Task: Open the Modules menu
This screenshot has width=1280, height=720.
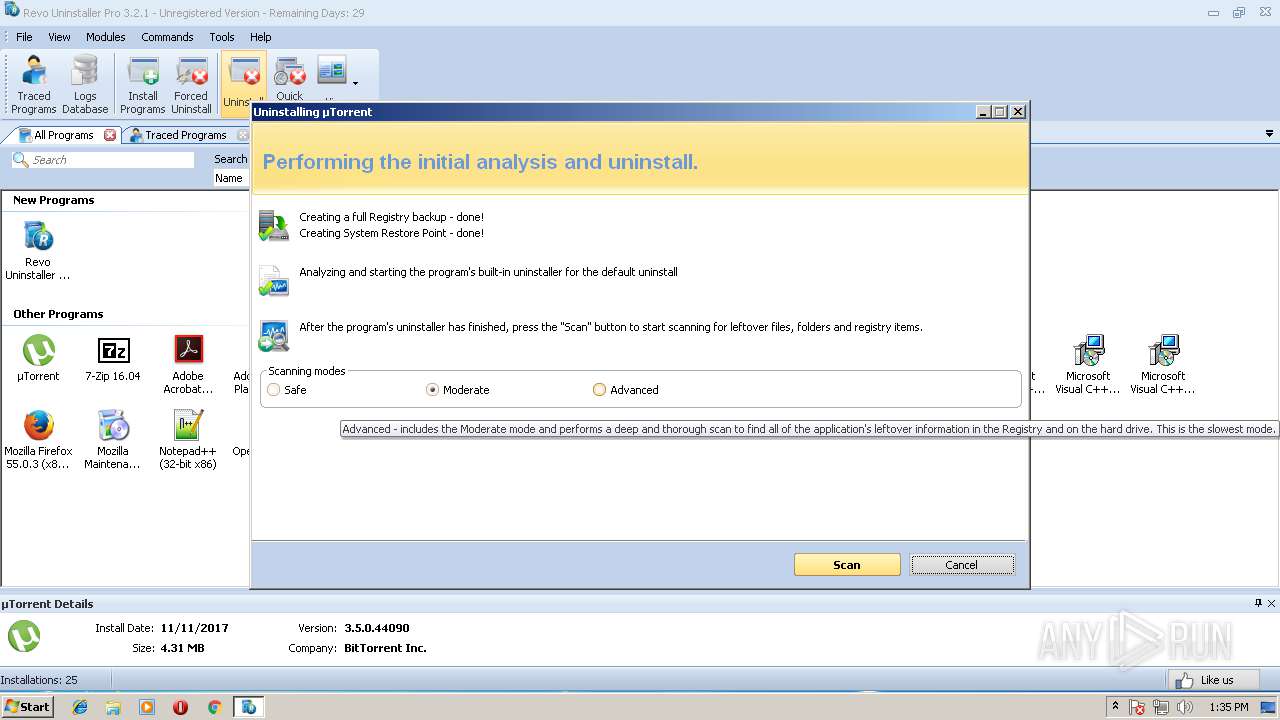Action: tap(105, 37)
